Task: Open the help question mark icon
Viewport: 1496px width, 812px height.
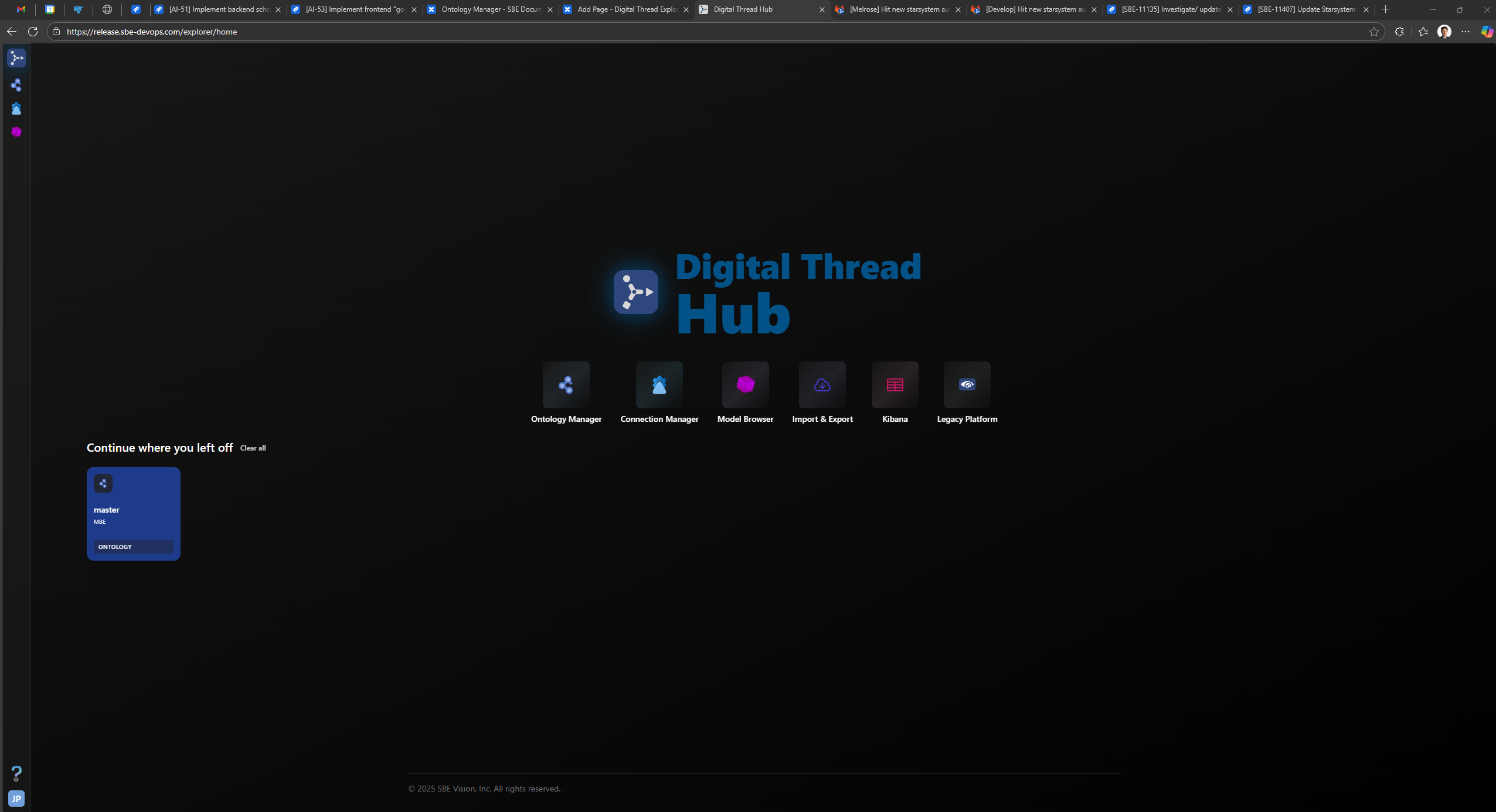Action: coord(16,773)
